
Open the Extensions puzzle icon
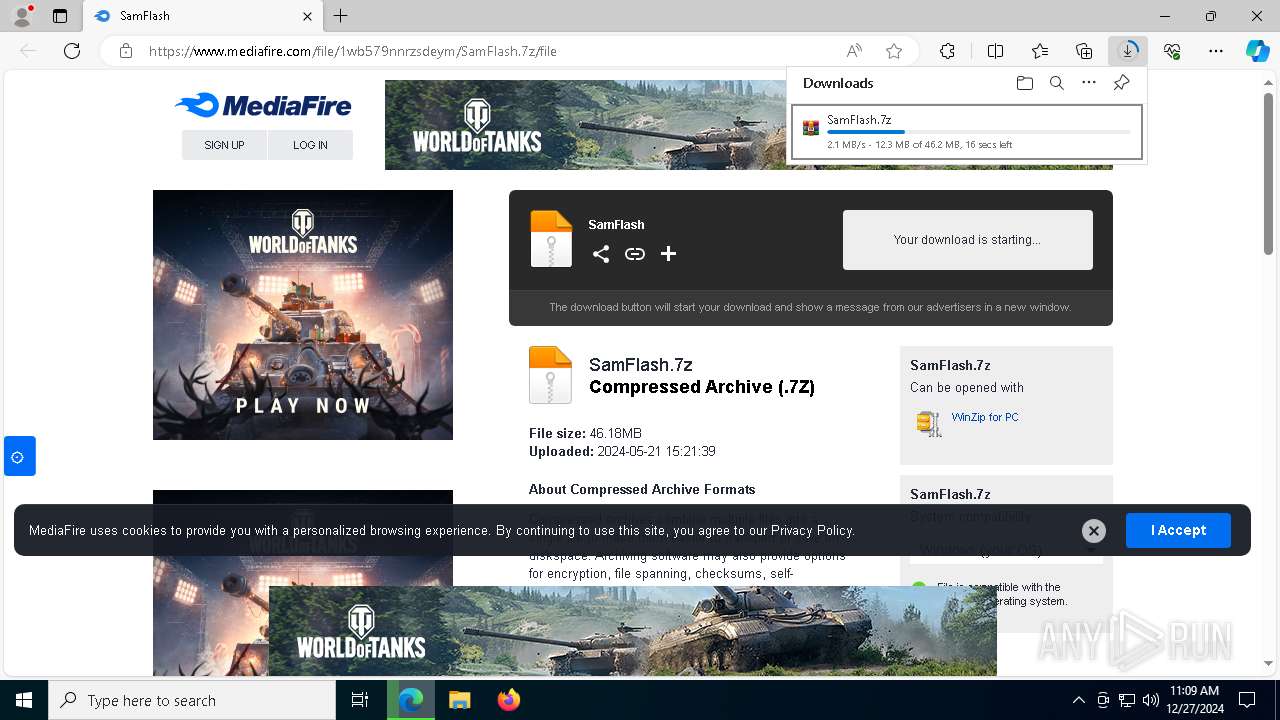(947, 51)
